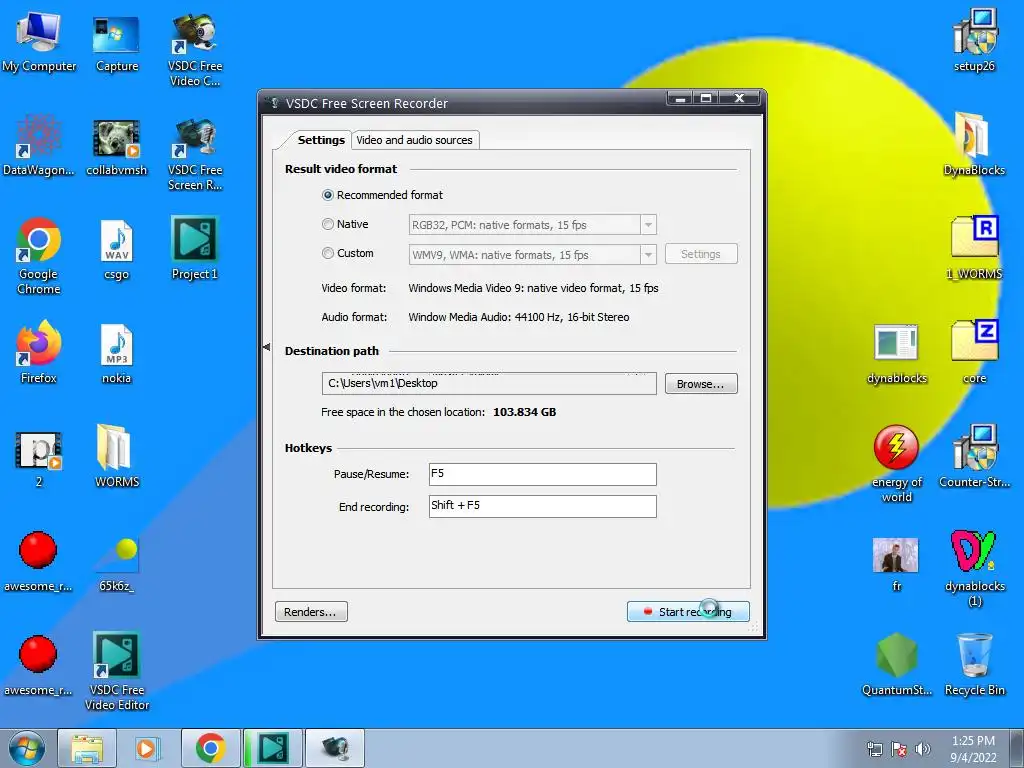Open the Renders... dialog

(311, 612)
